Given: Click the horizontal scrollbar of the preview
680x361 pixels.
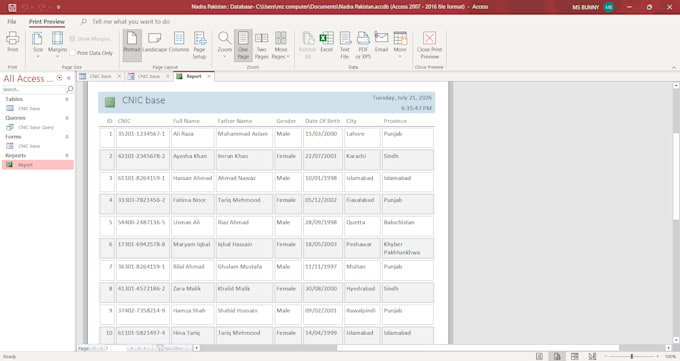Looking at the screenshot, I should click(478, 348).
